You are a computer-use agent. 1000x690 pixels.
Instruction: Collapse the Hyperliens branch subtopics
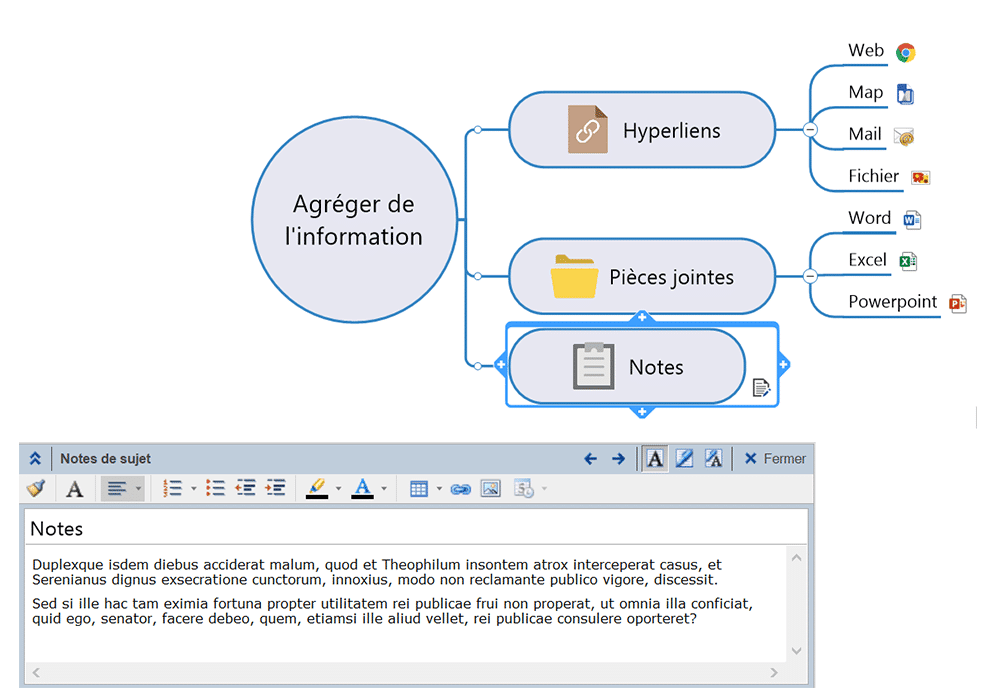[x=810, y=130]
